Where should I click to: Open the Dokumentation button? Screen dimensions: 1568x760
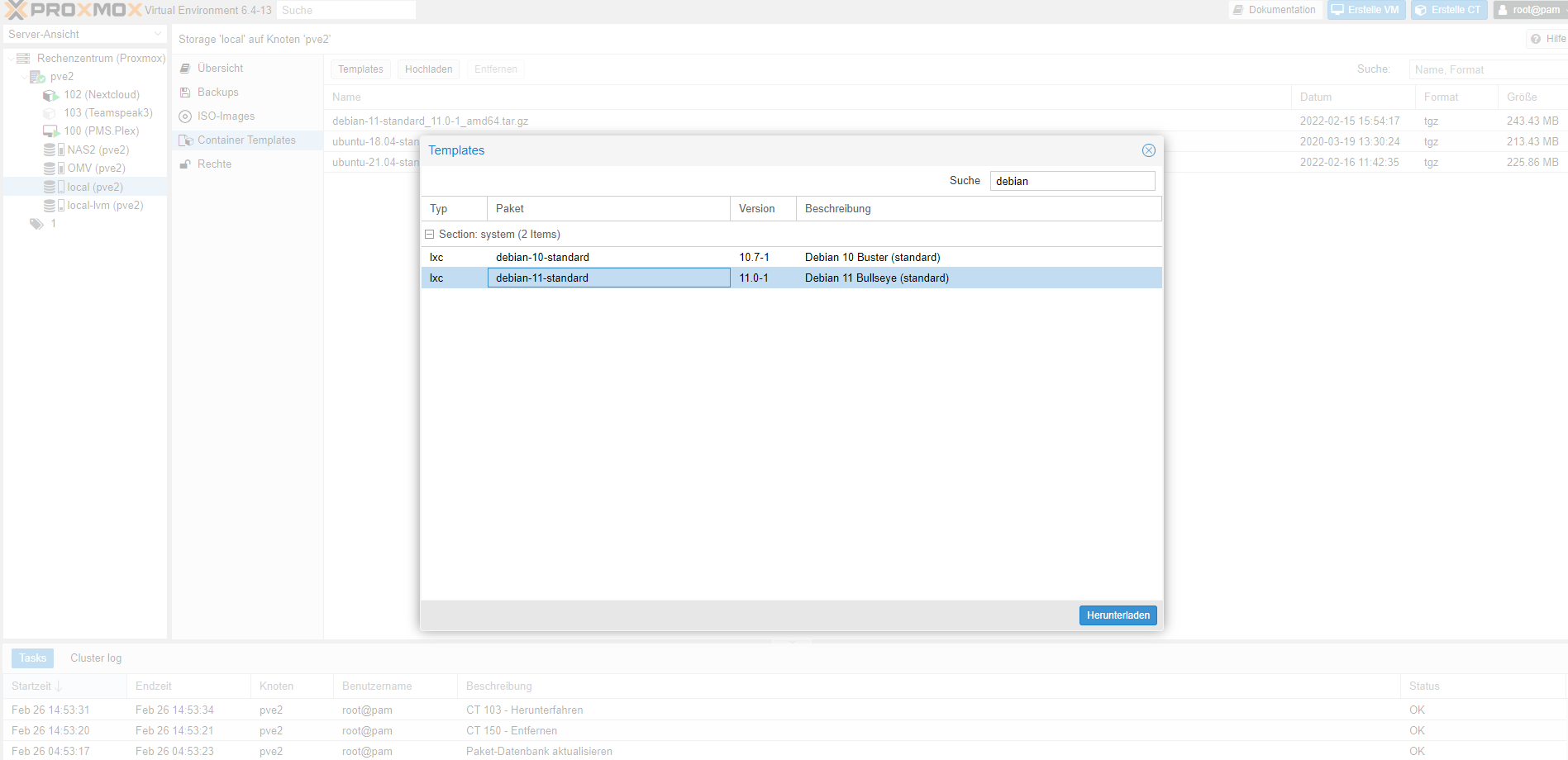tap(1275, 10)
